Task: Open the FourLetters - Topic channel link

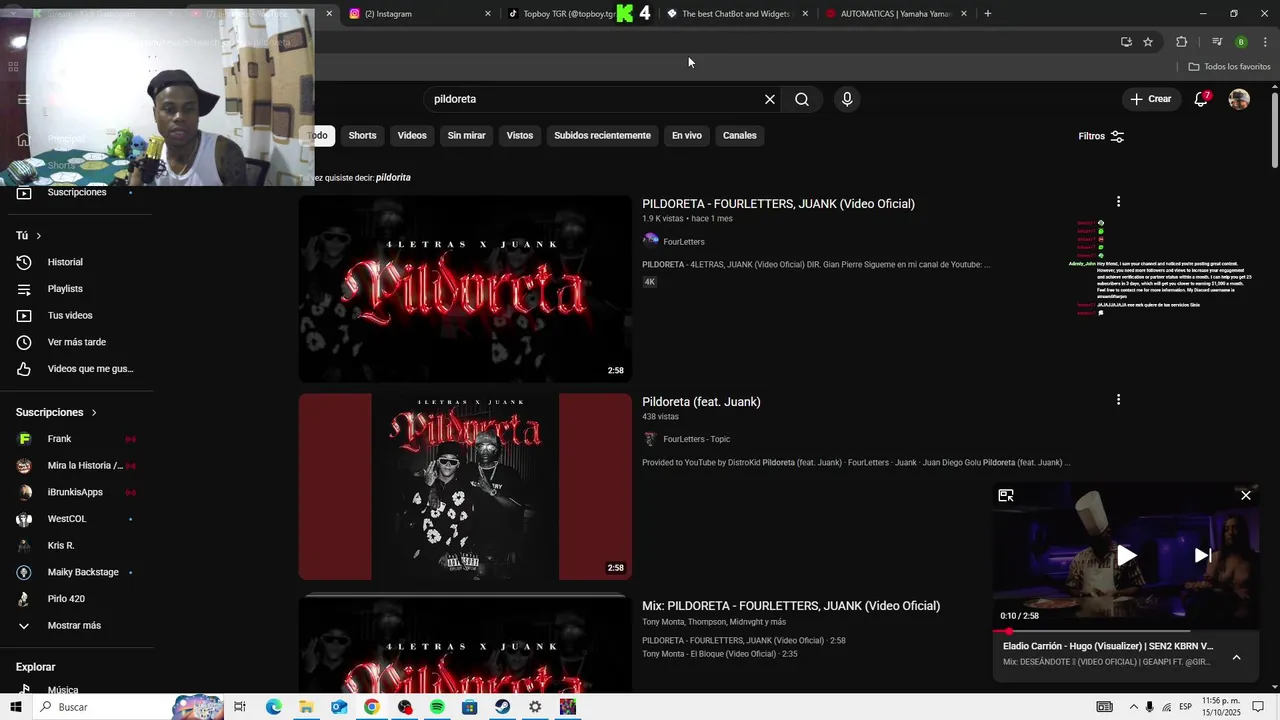Action: click(x=697, y=439)
